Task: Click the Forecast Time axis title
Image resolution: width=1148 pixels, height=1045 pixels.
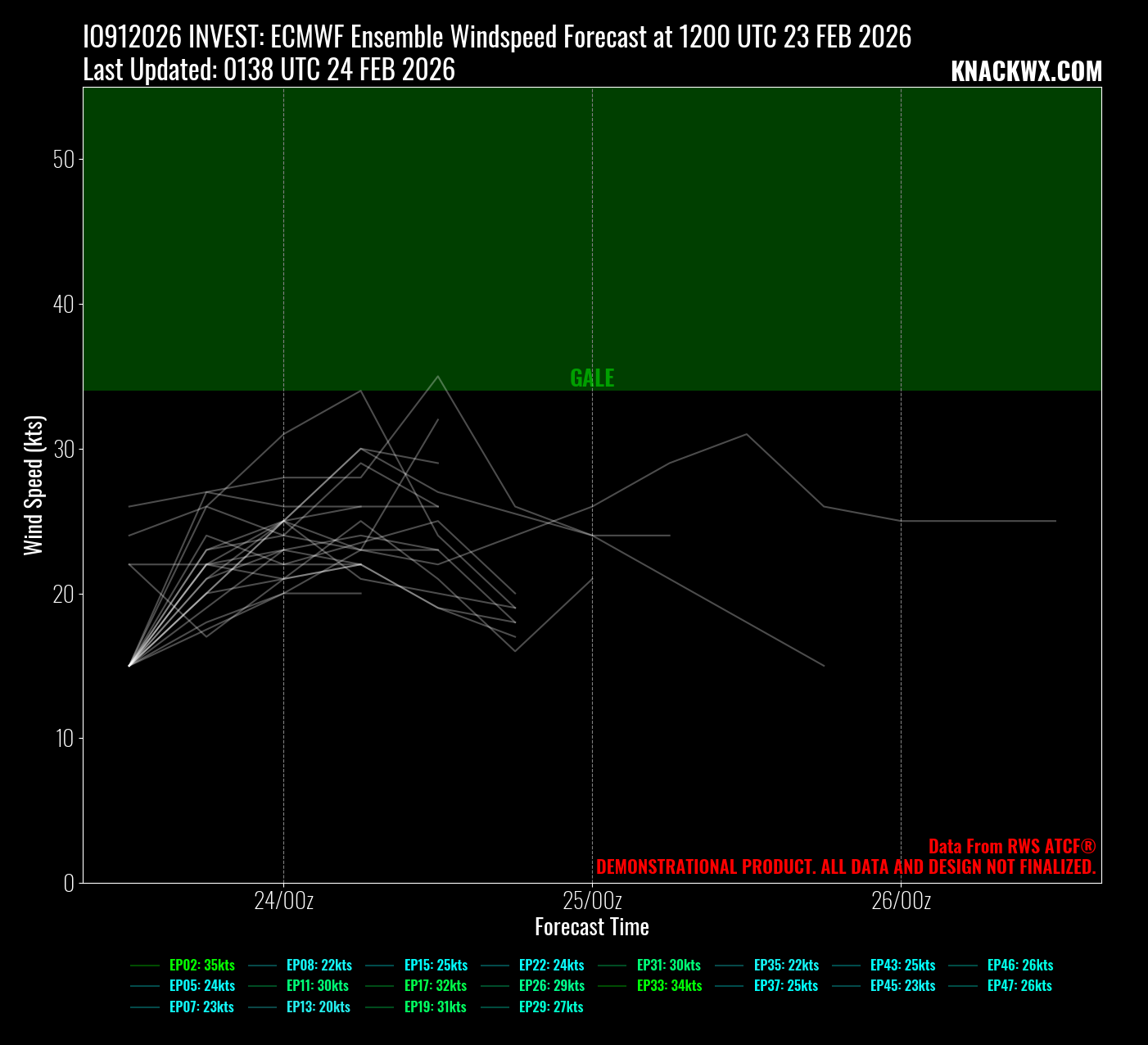Action: click(x=592, y=927)
